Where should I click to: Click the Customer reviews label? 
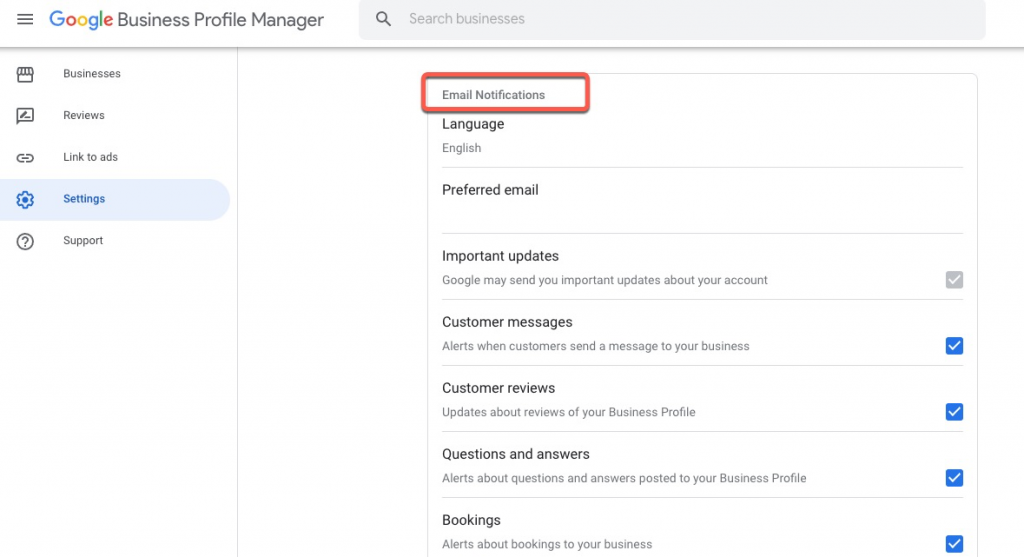(498, 388)
